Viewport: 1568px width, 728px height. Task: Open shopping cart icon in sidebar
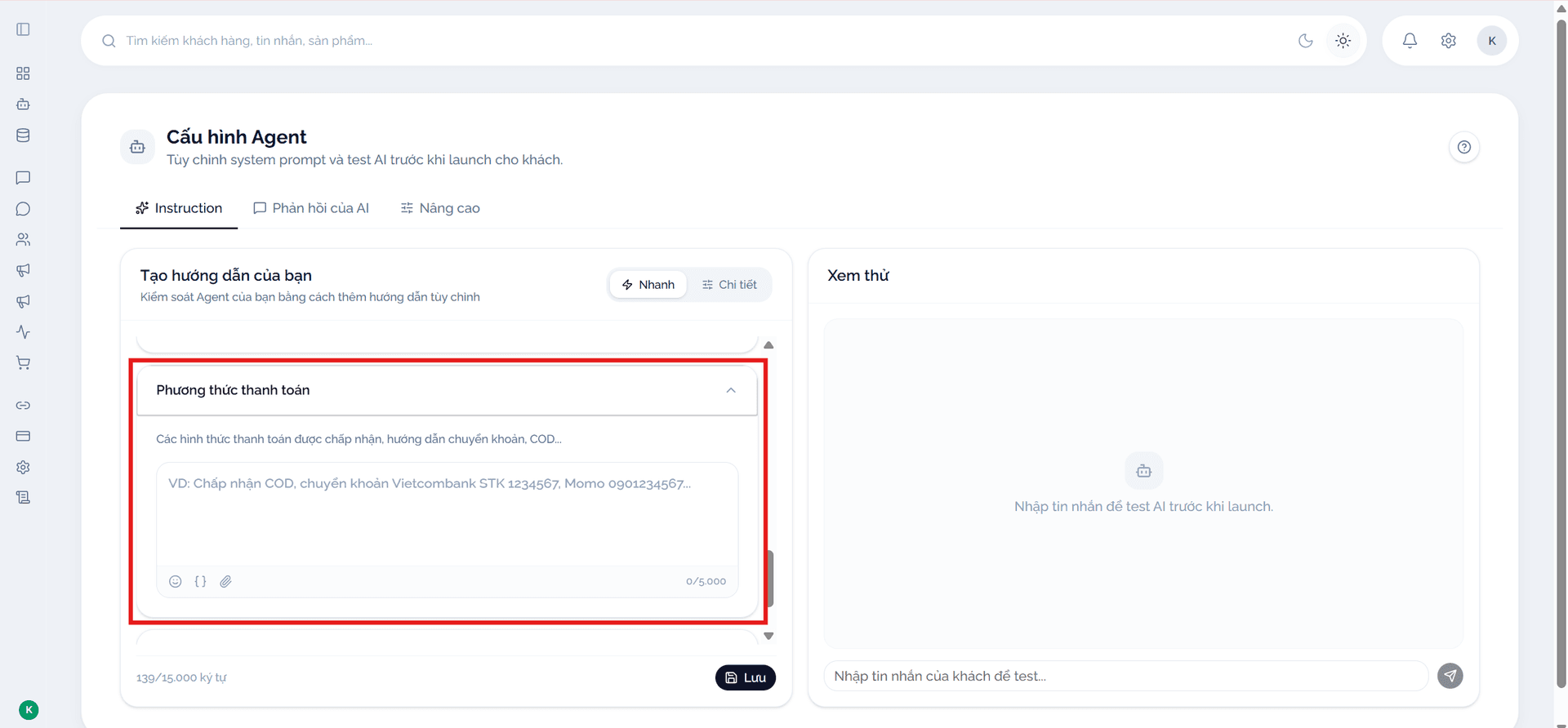(x=23, y=363)
